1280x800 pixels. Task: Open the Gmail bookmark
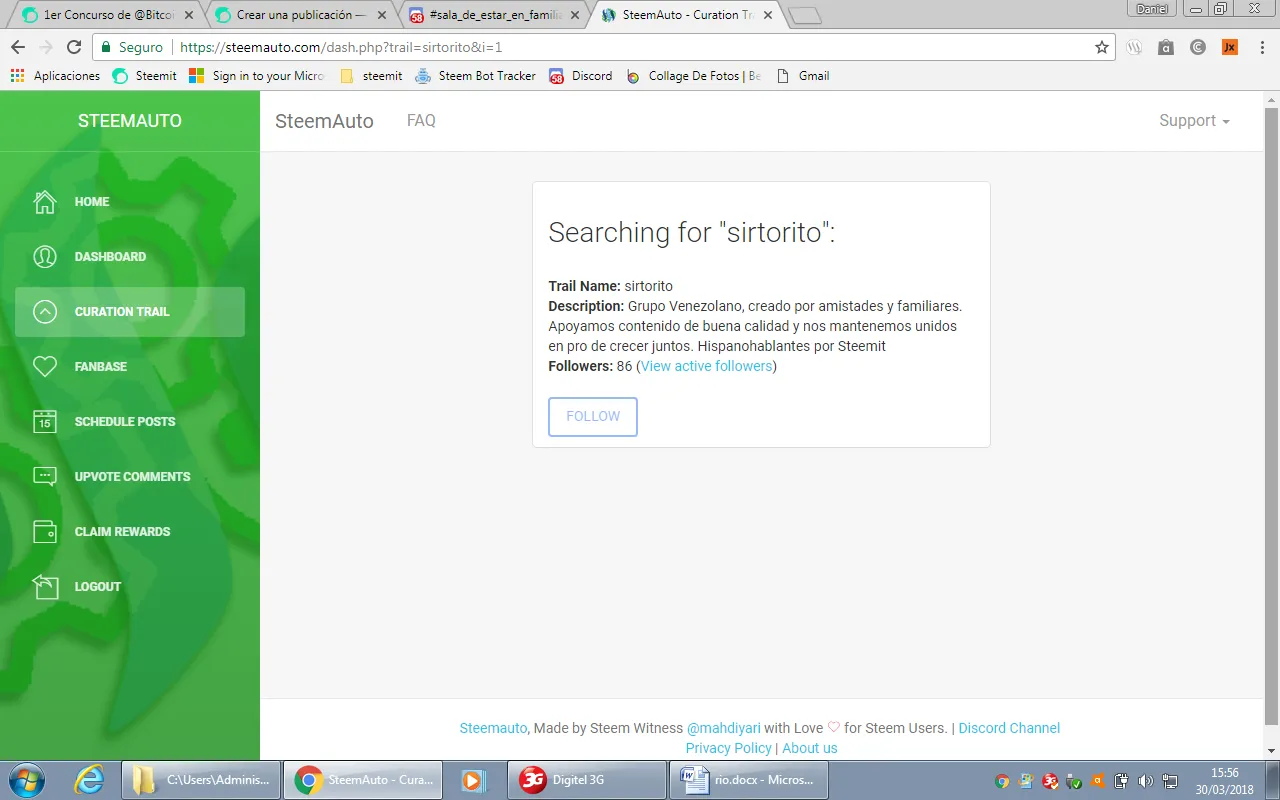point(803,76)
